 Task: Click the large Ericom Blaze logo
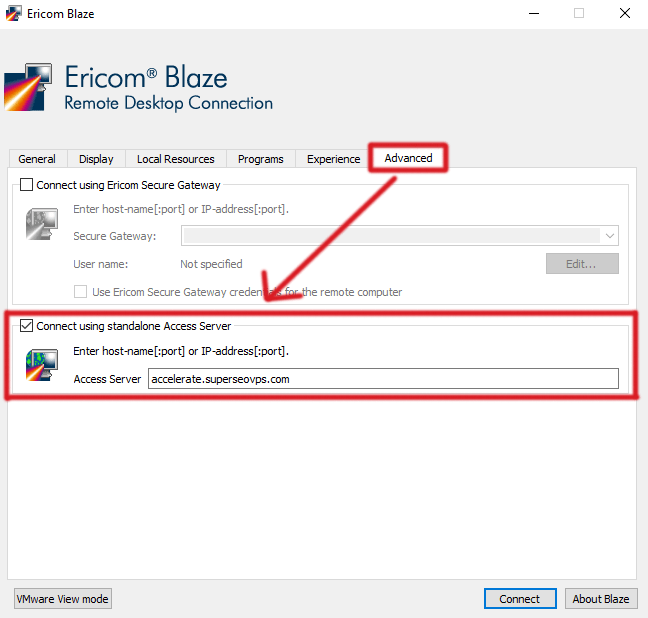click(28, 87)
